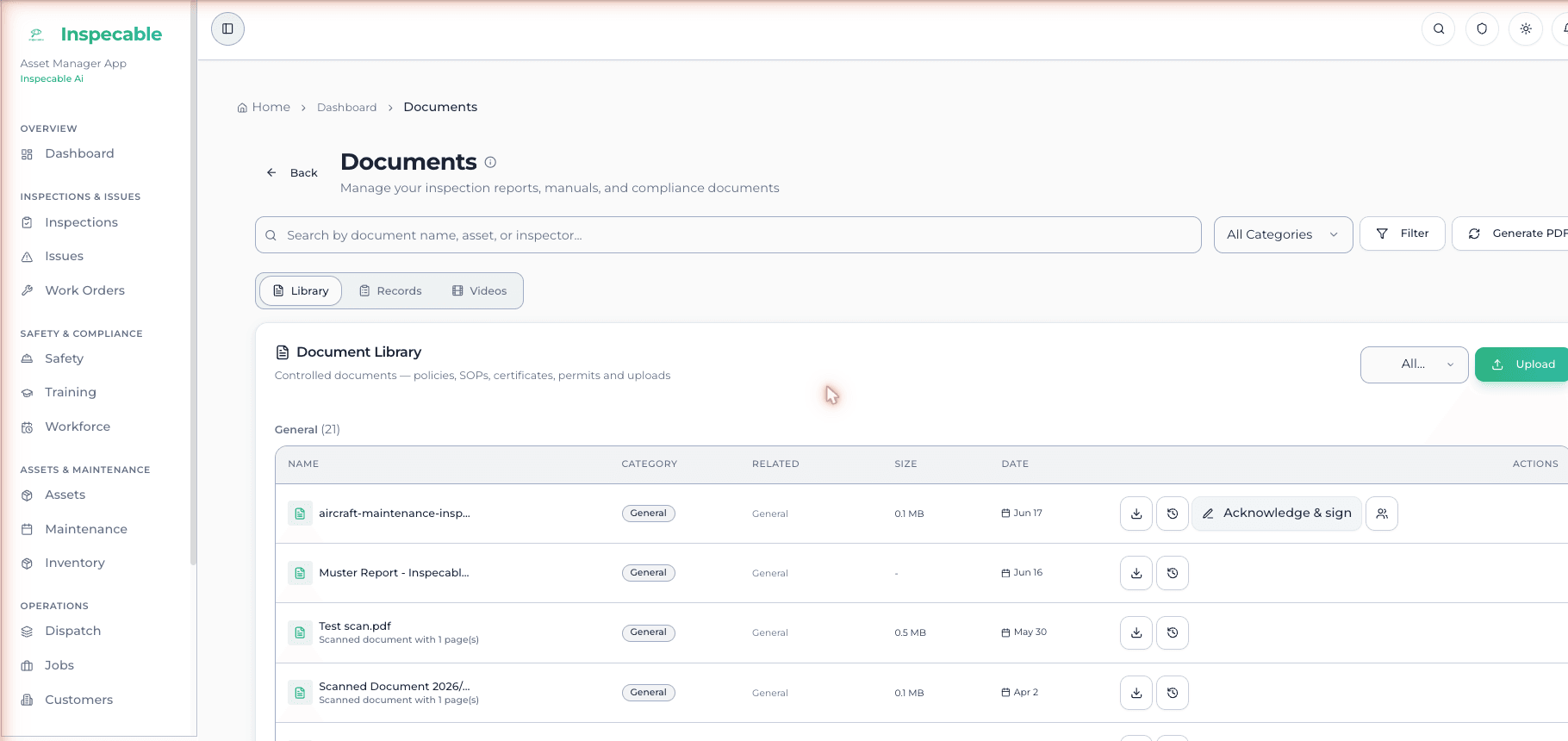Screen dimensions: 1568x741
Task: Download the Muster Report document
Action: [x=1136, y=573]
